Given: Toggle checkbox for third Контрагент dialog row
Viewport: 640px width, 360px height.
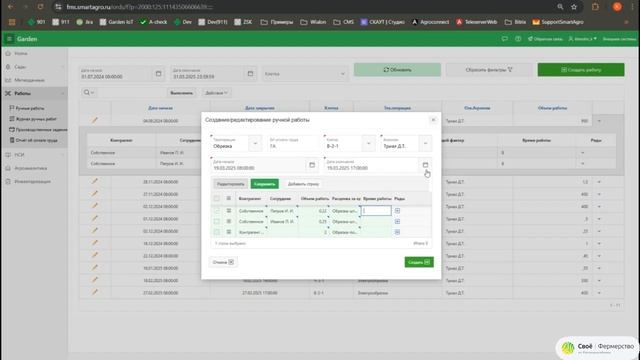Looking at the screenshot, I should 216,232.
